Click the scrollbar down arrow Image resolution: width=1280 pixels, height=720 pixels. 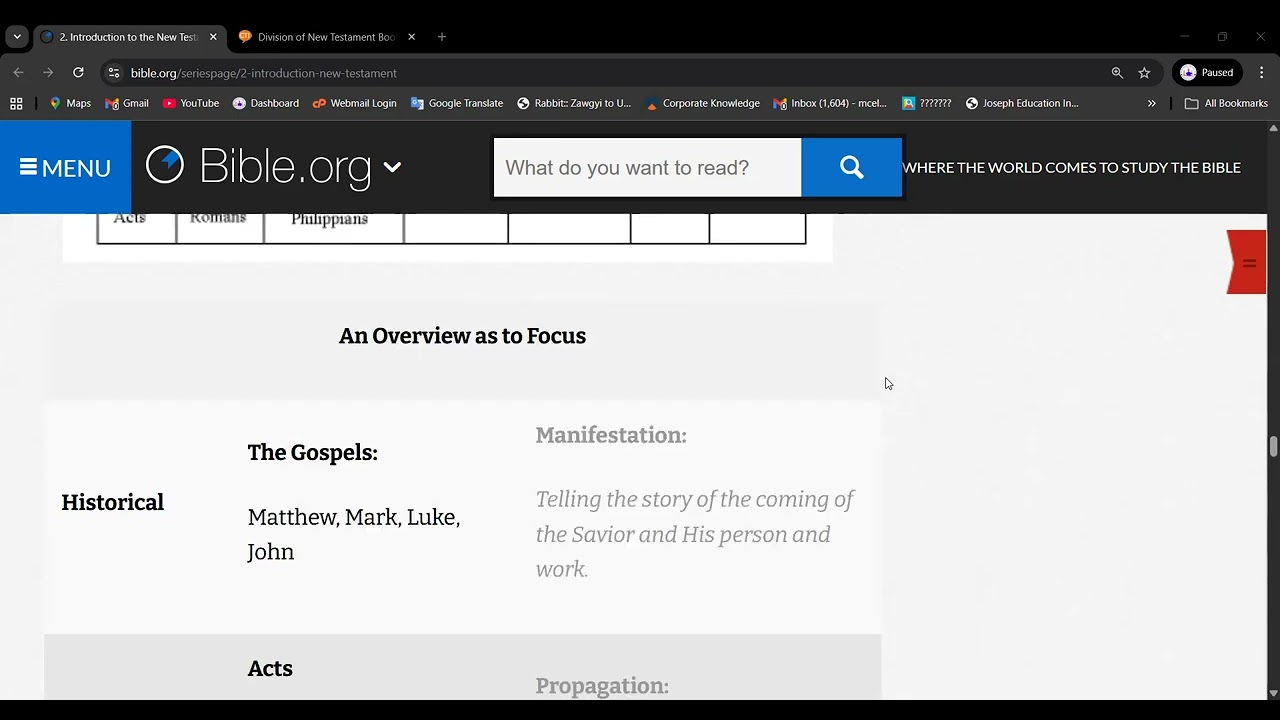pos(1273,693)
